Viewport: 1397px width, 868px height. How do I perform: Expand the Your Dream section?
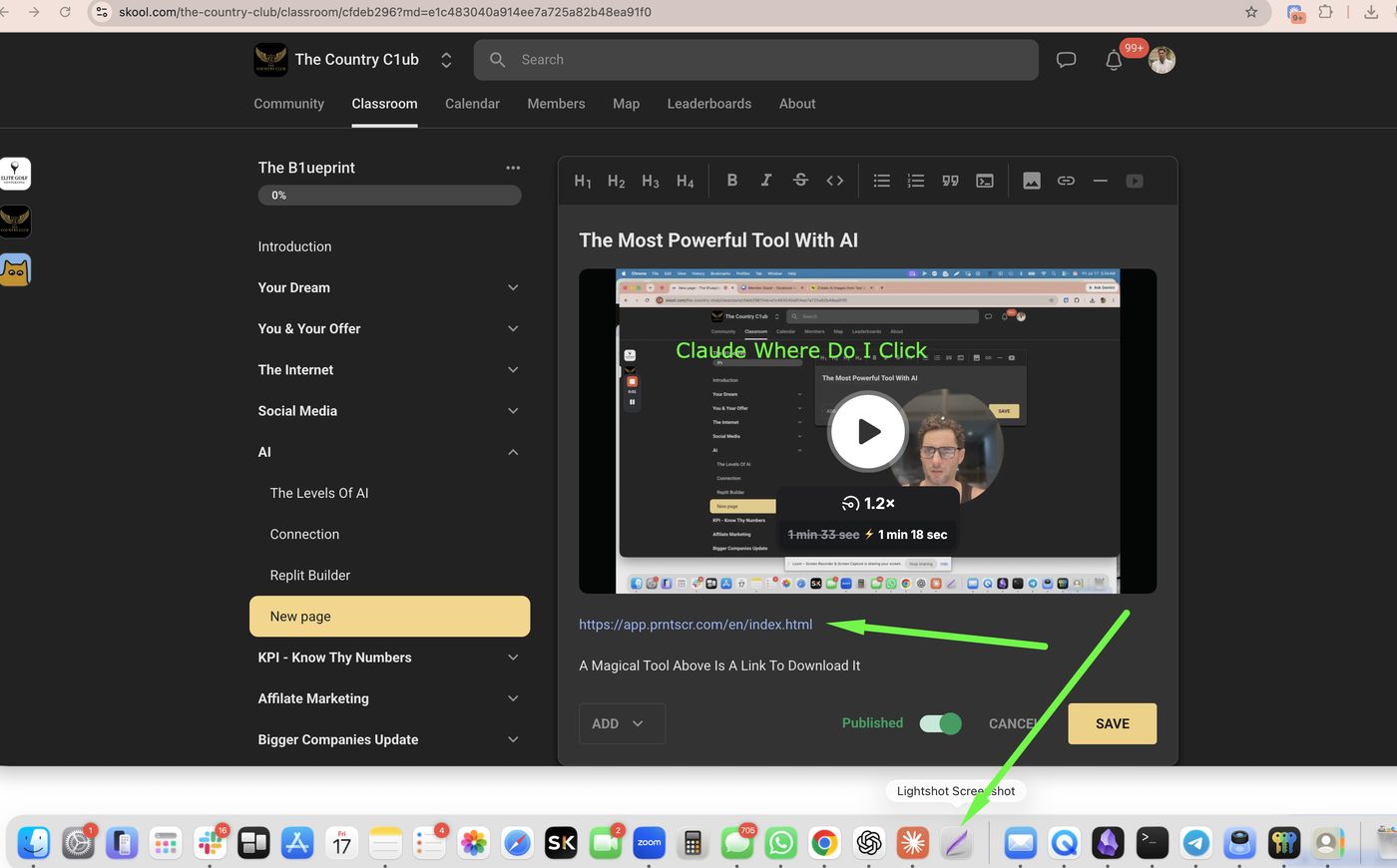(513, 287)
